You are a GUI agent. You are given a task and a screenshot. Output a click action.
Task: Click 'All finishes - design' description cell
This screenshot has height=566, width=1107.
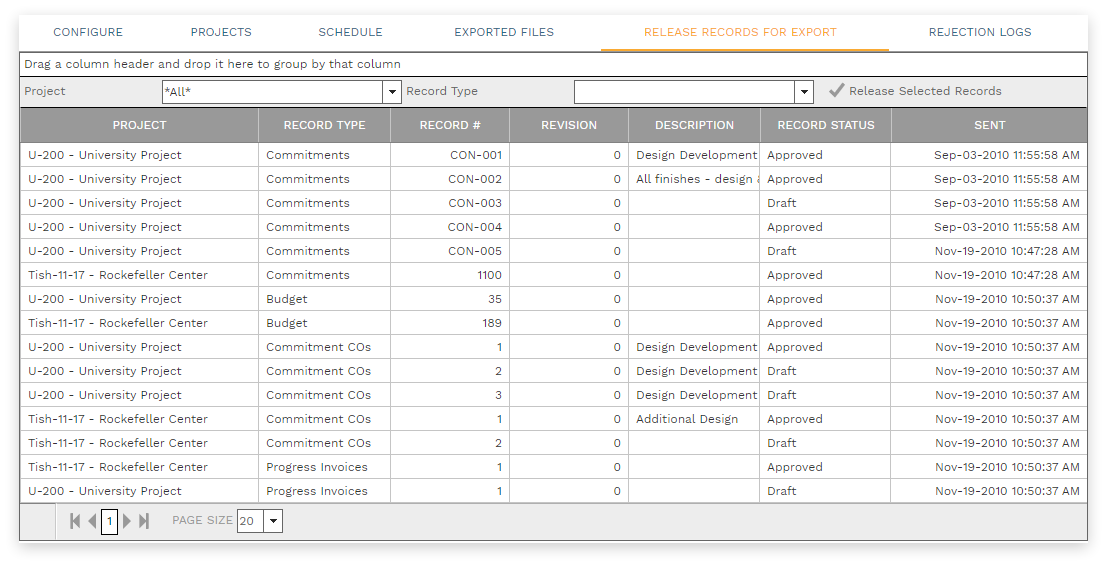(x=694, y=179)
